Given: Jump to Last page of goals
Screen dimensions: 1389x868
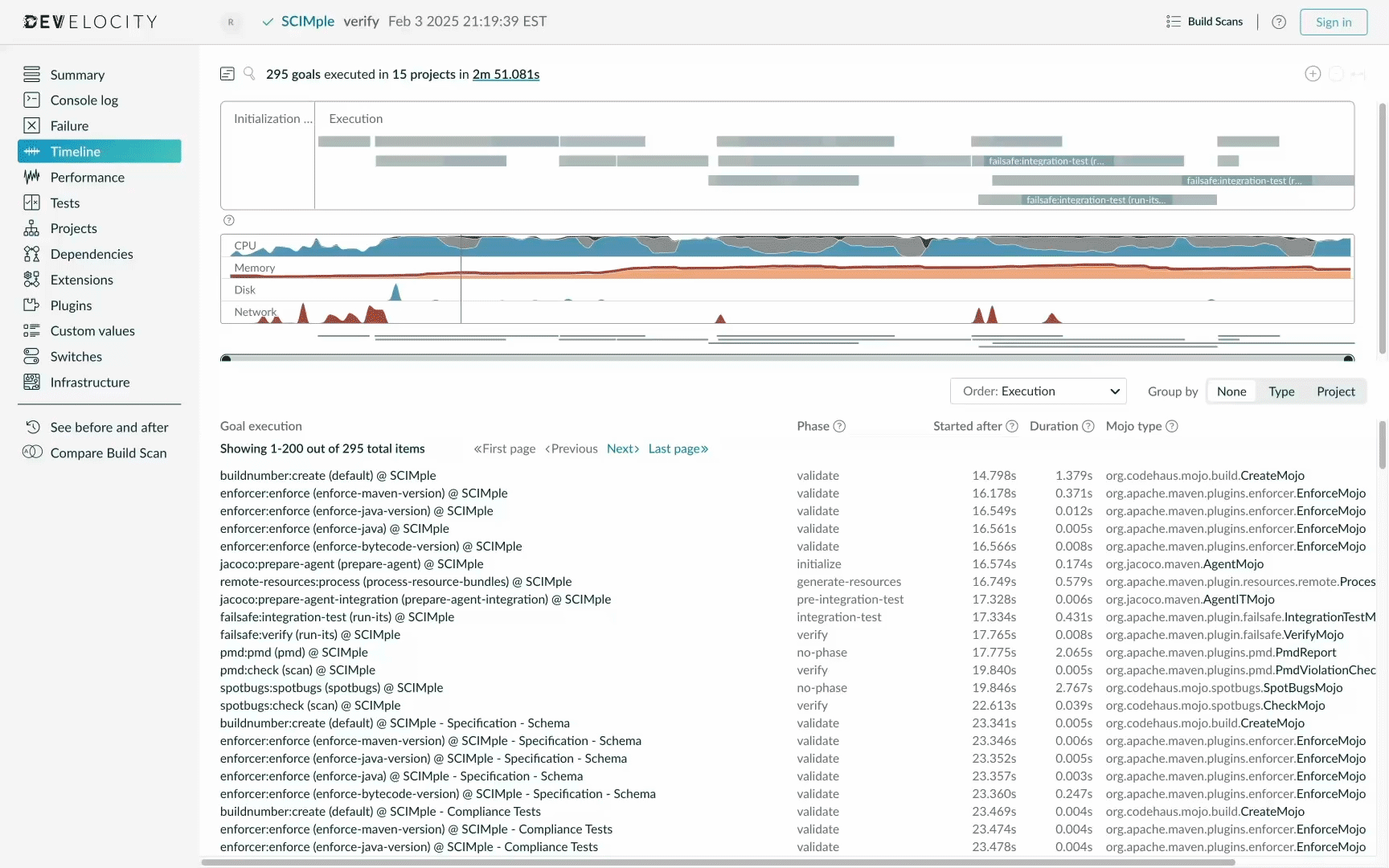Looking at the screenshot, I should point(678,448).
